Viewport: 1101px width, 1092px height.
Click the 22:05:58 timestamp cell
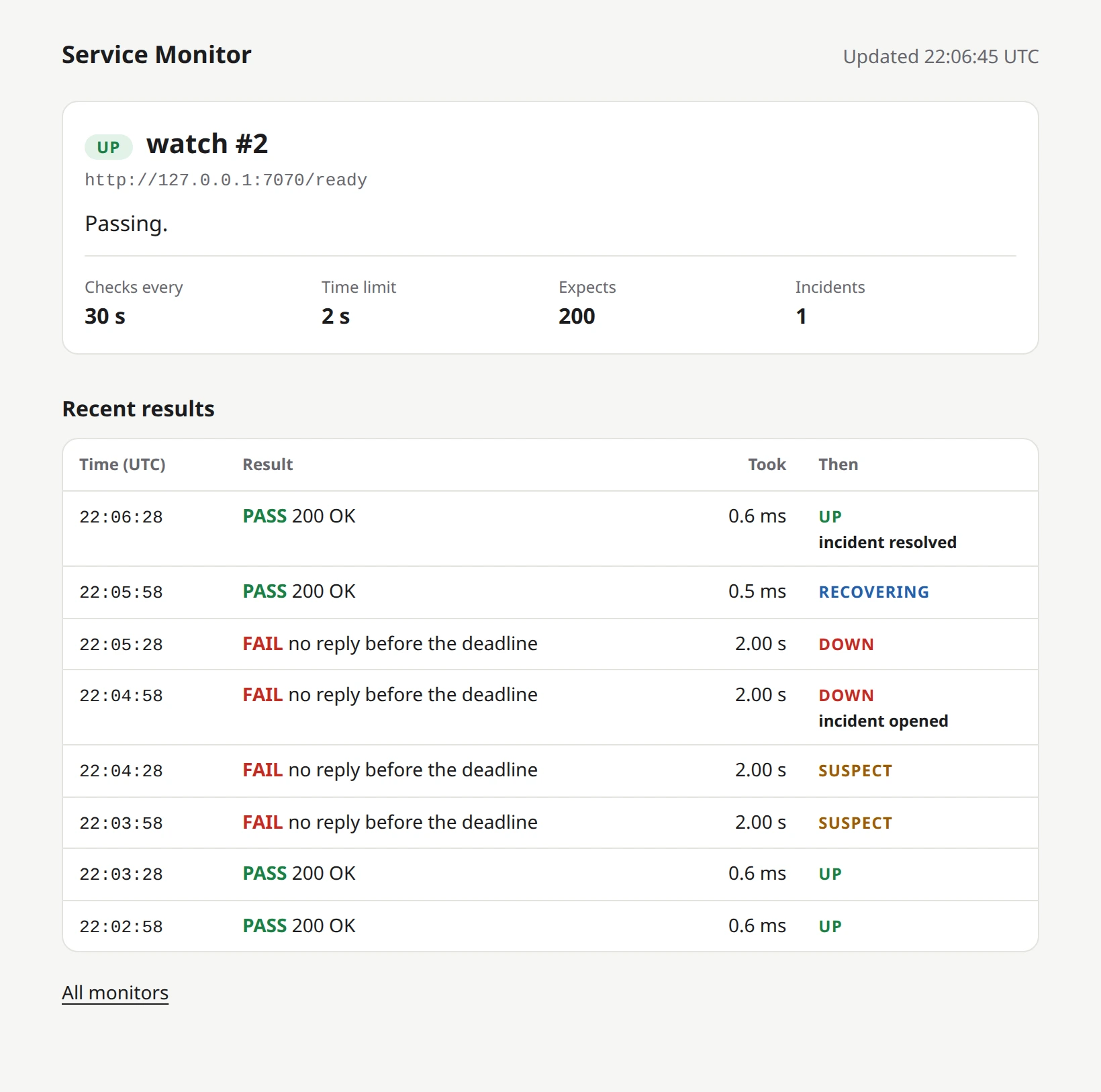[x=121, y=592]
